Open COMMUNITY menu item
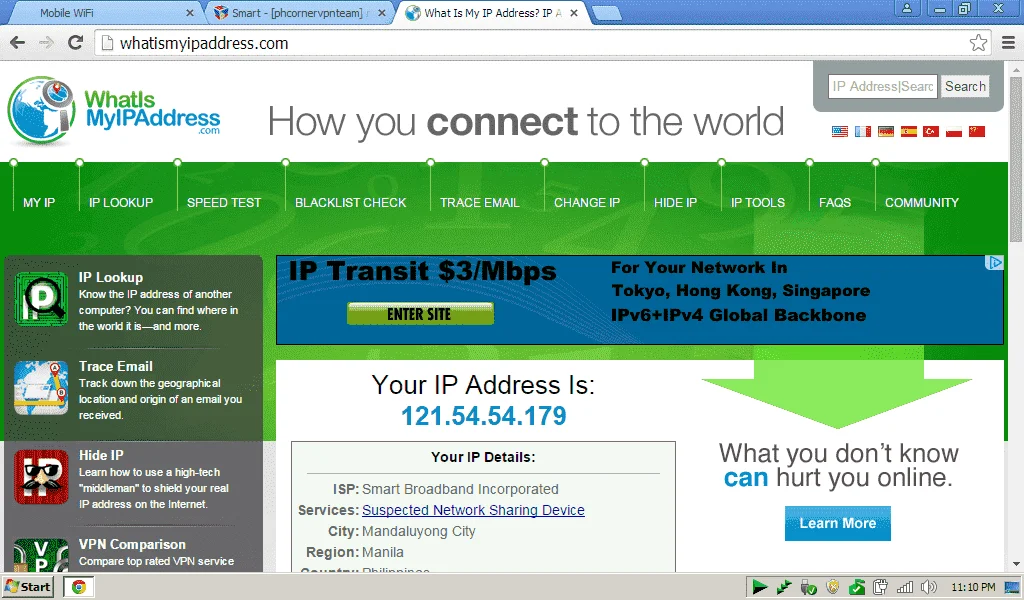This screenshot has width=1024, height=600. (x=921, y=202)
